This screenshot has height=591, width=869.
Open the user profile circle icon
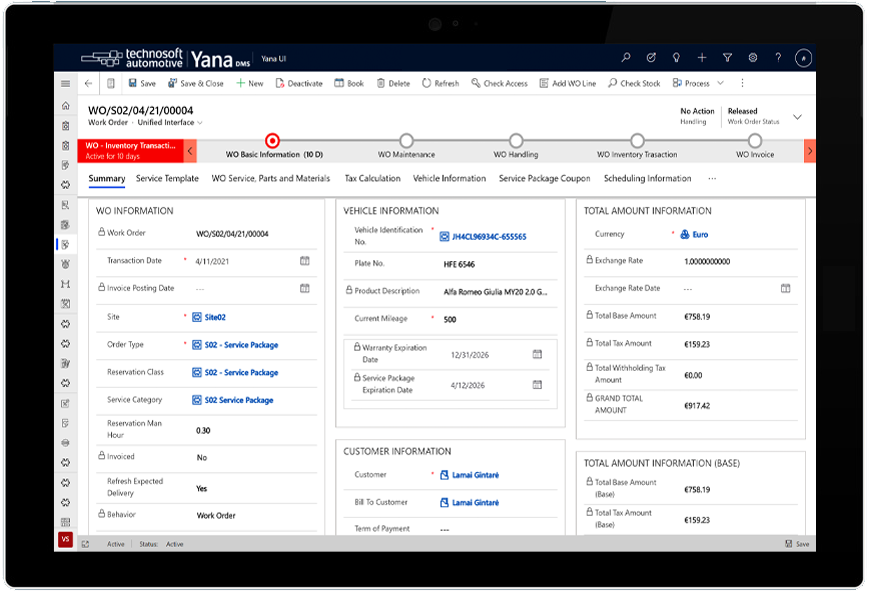pyautogui.click(x=803, y=58)
